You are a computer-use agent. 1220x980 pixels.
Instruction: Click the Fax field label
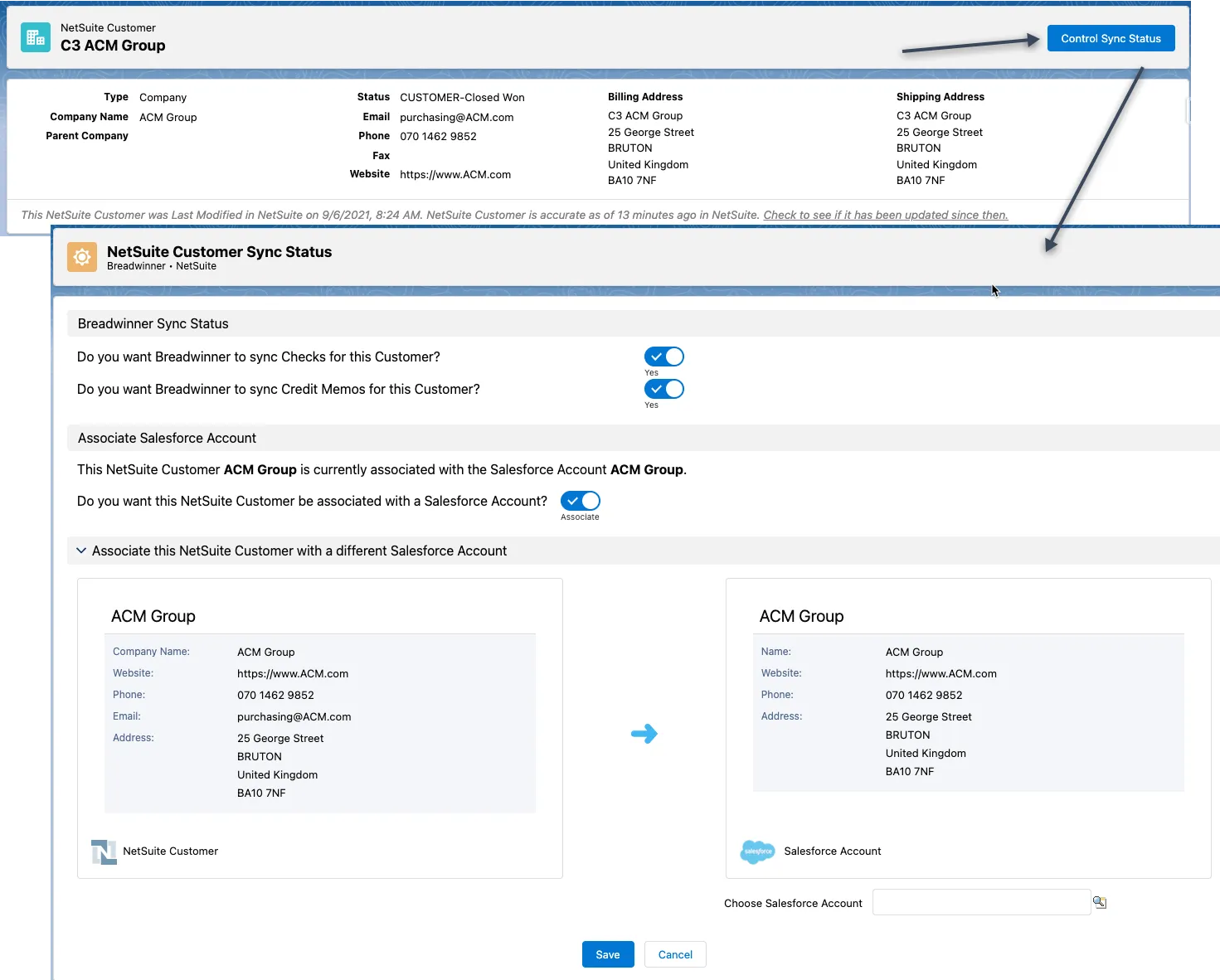tap(382, 155)
